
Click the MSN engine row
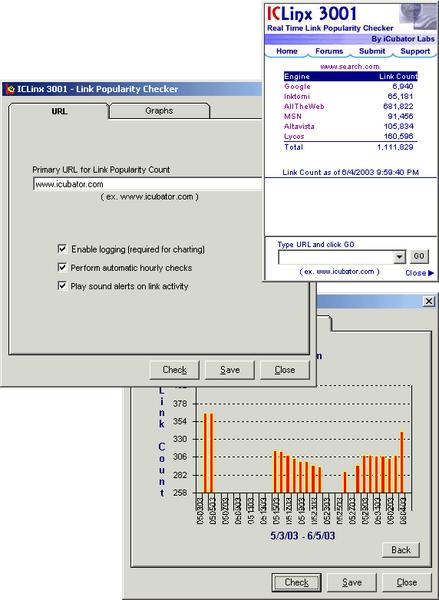tap(350, 116)
